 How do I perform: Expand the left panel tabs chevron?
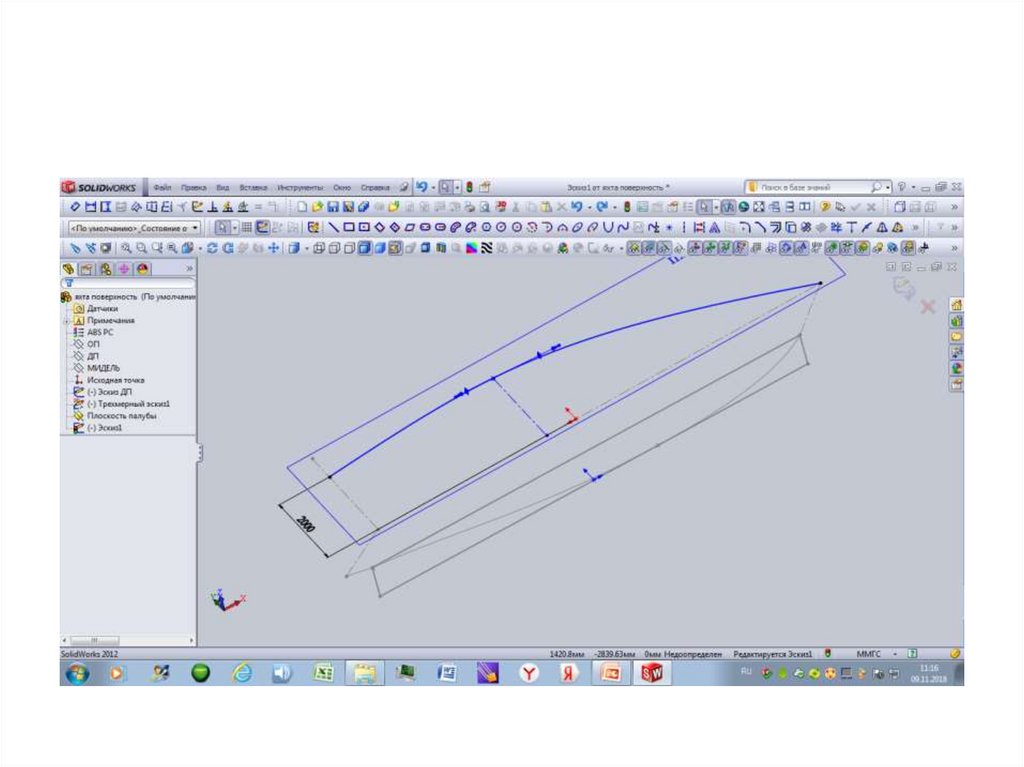(189, 269)
